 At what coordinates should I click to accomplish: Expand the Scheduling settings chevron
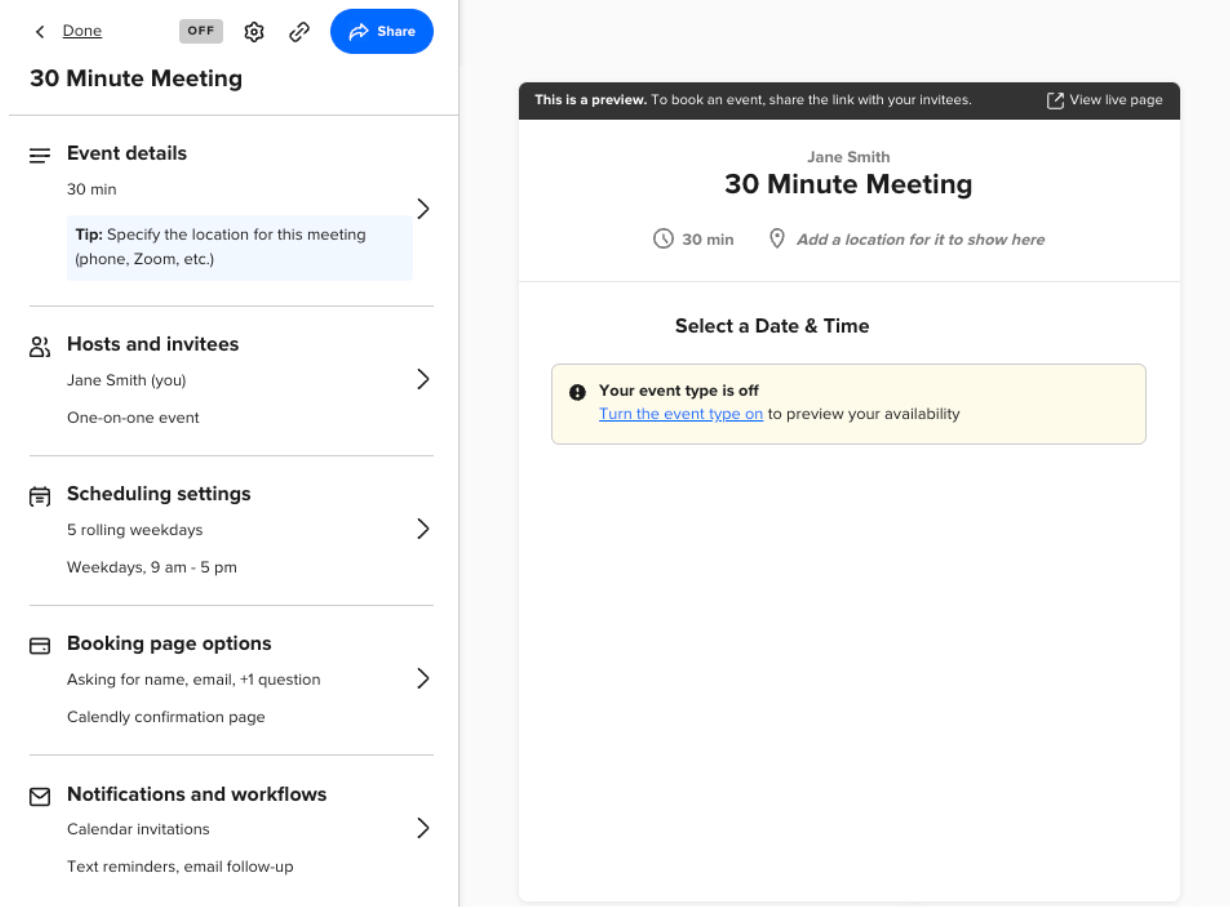(423, 529)
